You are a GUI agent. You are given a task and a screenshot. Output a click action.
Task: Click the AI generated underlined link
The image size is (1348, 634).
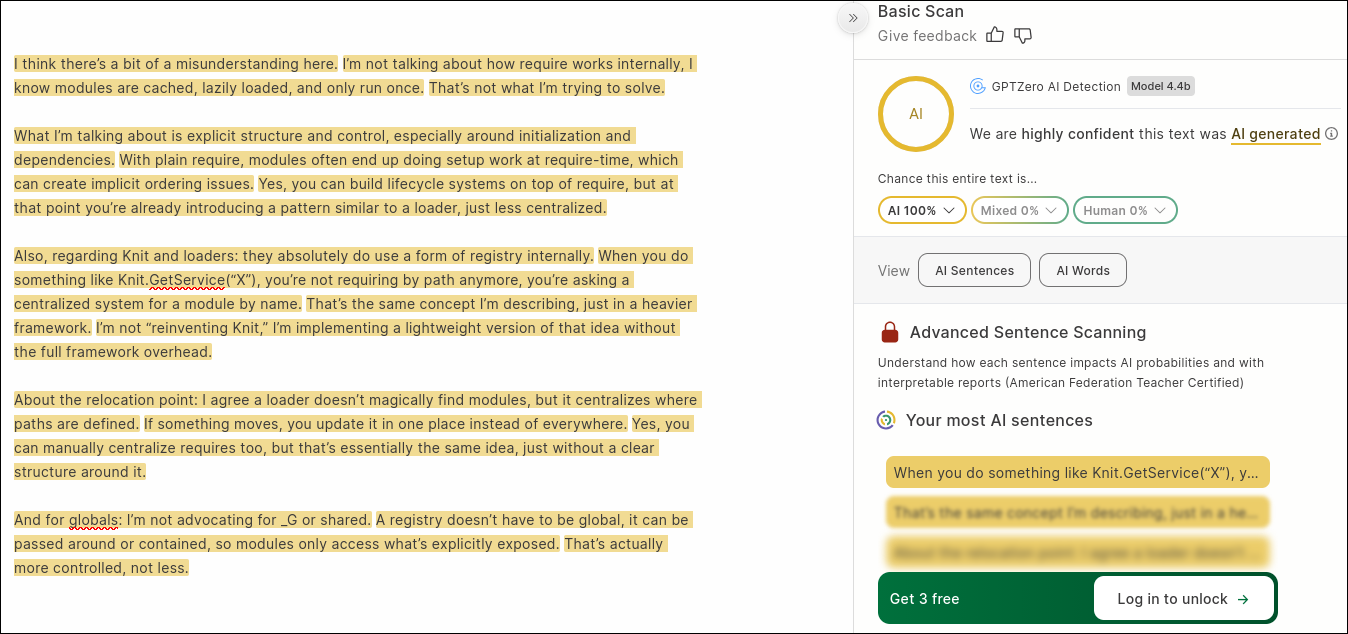[1275, 134]
